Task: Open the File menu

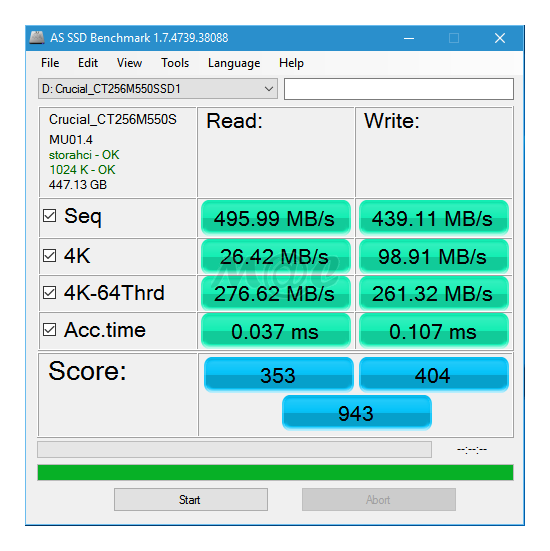Action: (x=50, y=63)
